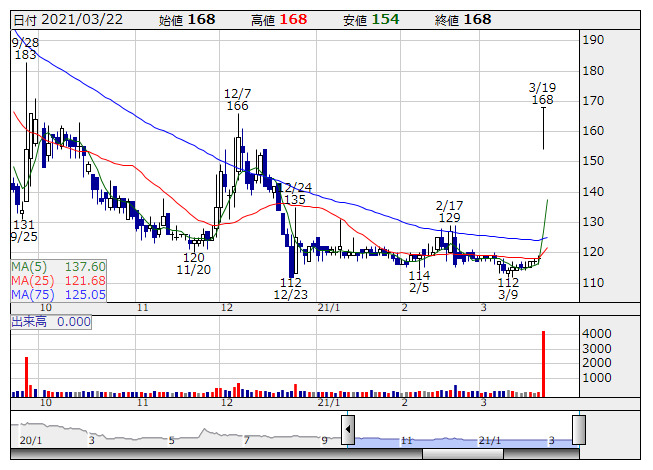The height and width of the screenshot is (470, 653).
Task: Click the 110 price axis label
Action: tap(593, 283)
